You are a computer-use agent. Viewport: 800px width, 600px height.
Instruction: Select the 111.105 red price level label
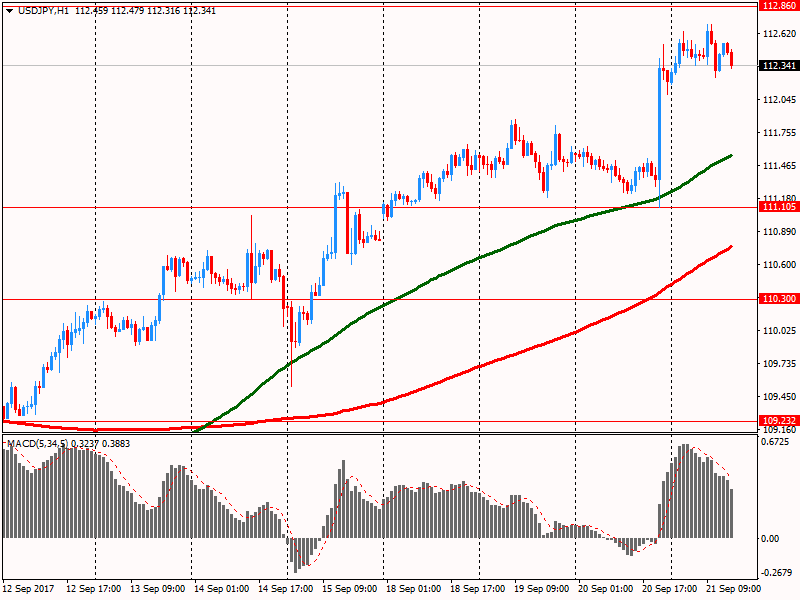click(x=779, y=207)
